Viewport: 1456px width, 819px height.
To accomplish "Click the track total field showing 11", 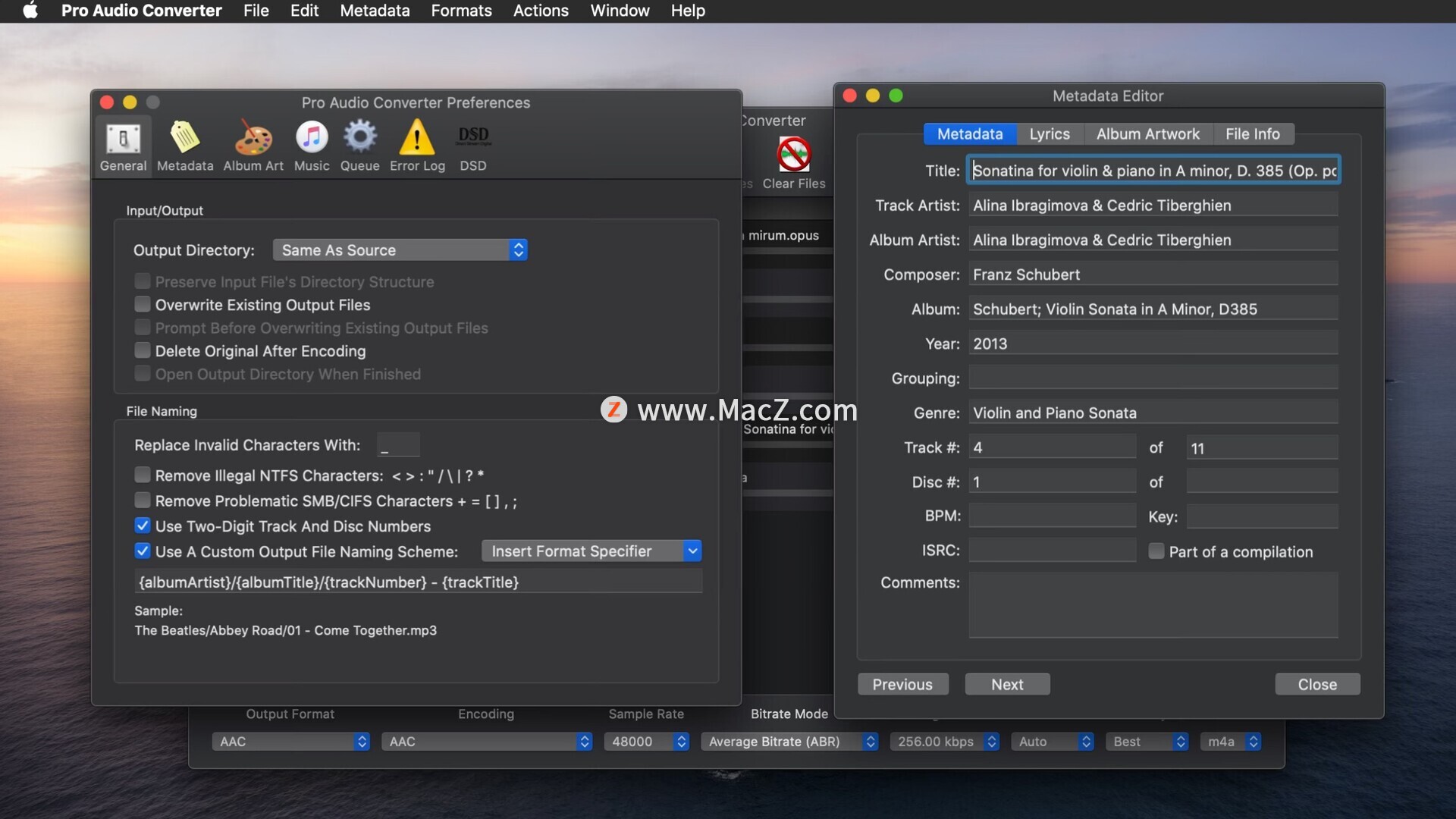I will point(1263,447).
